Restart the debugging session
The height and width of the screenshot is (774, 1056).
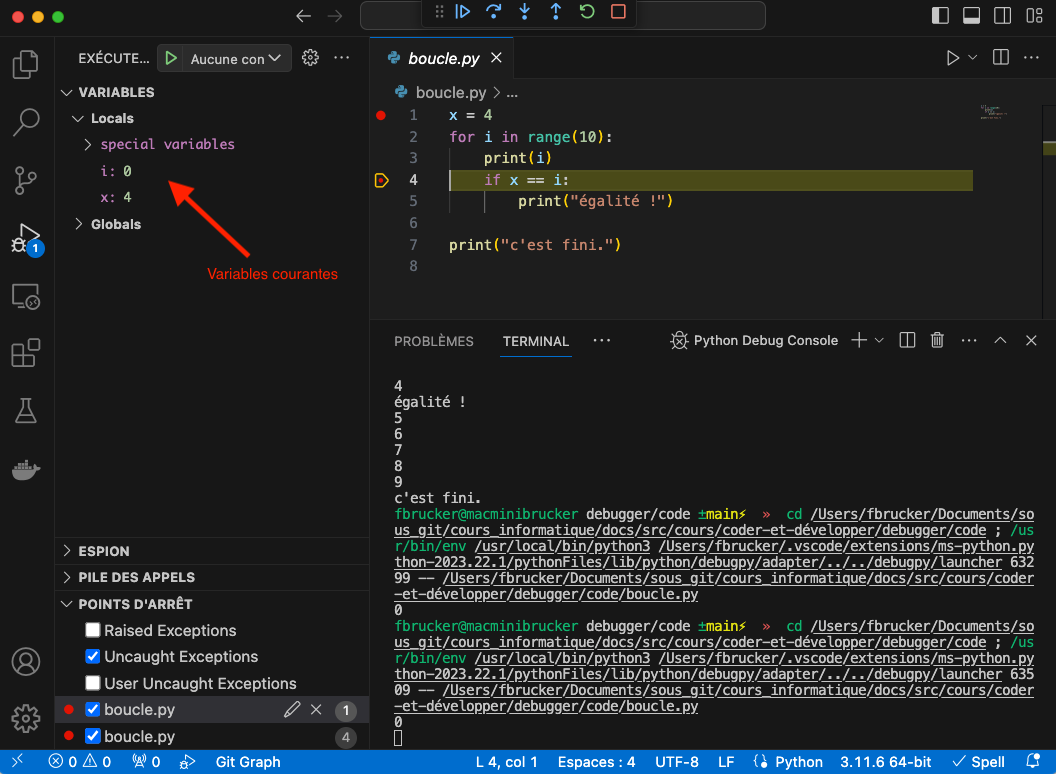click(587, 12)
